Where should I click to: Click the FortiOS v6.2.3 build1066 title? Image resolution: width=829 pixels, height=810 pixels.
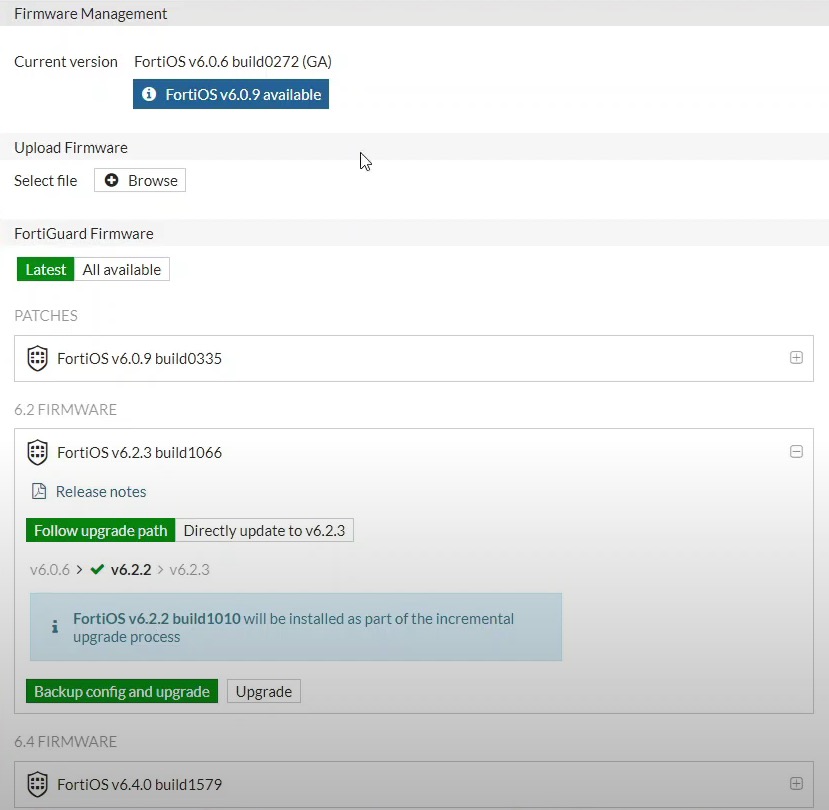(x=140, y=453)
